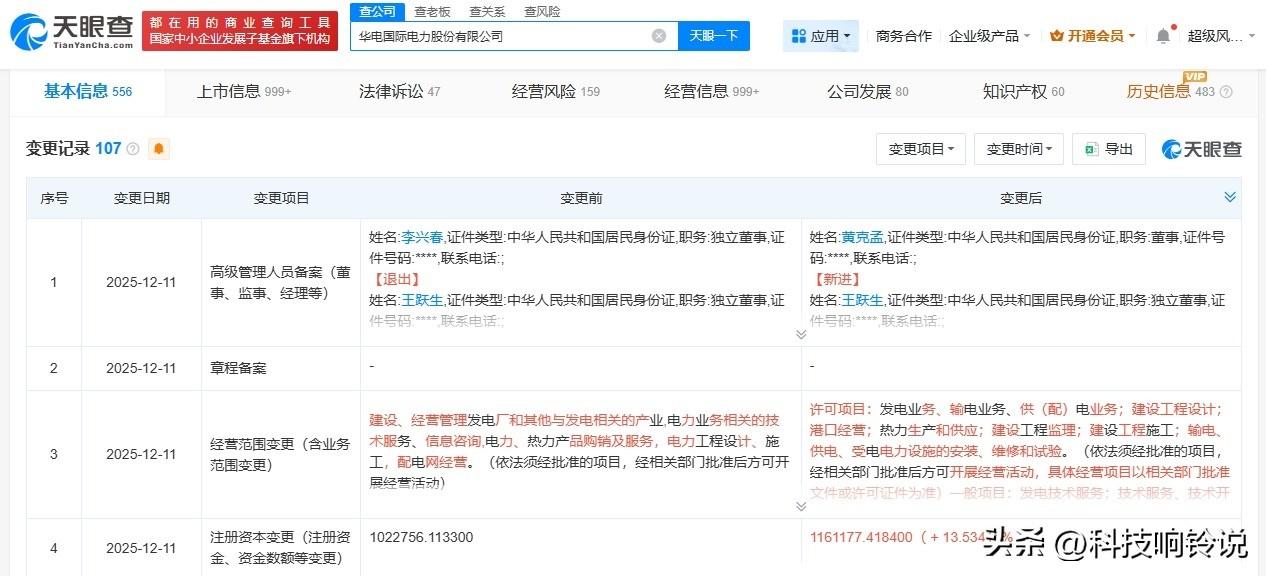
Task: Click the date in row 2
Action: (x=141, y=368)
